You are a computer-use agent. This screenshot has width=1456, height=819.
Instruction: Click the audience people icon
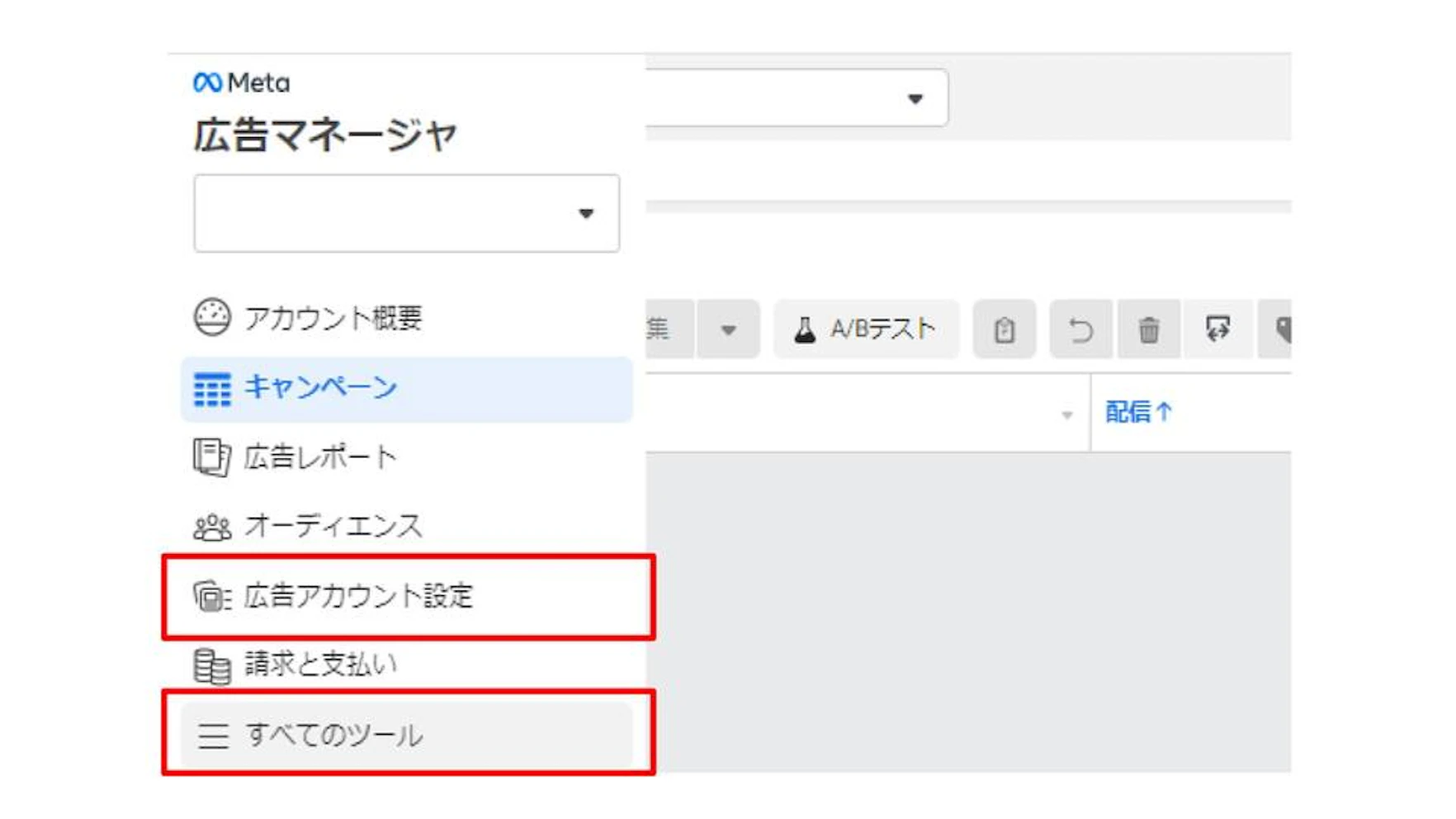212,527
